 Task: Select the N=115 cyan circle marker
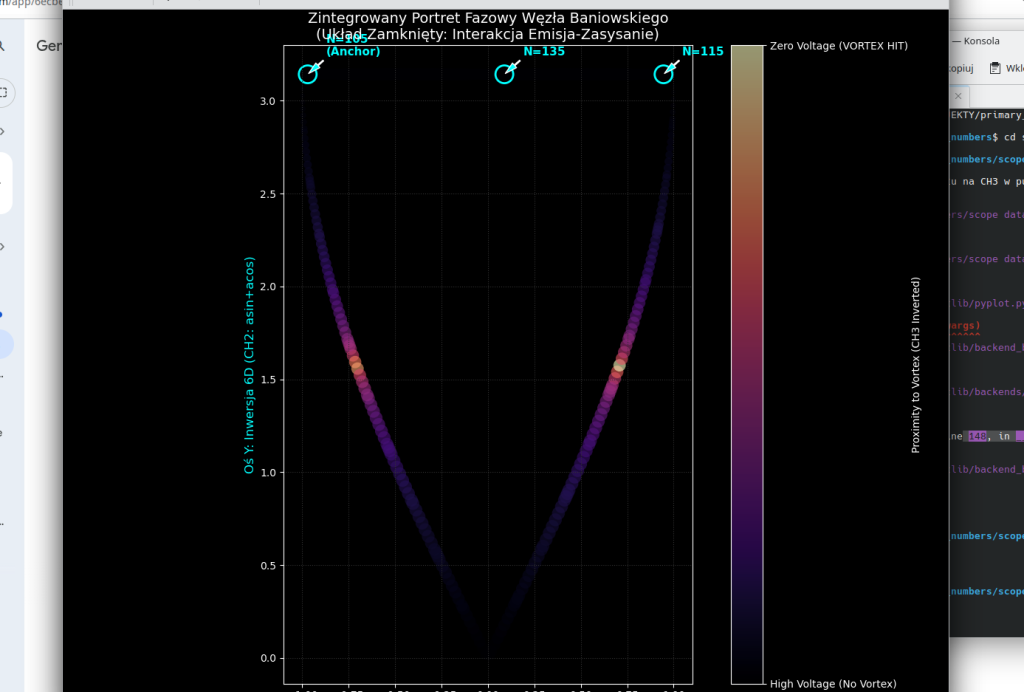[663, 74]
